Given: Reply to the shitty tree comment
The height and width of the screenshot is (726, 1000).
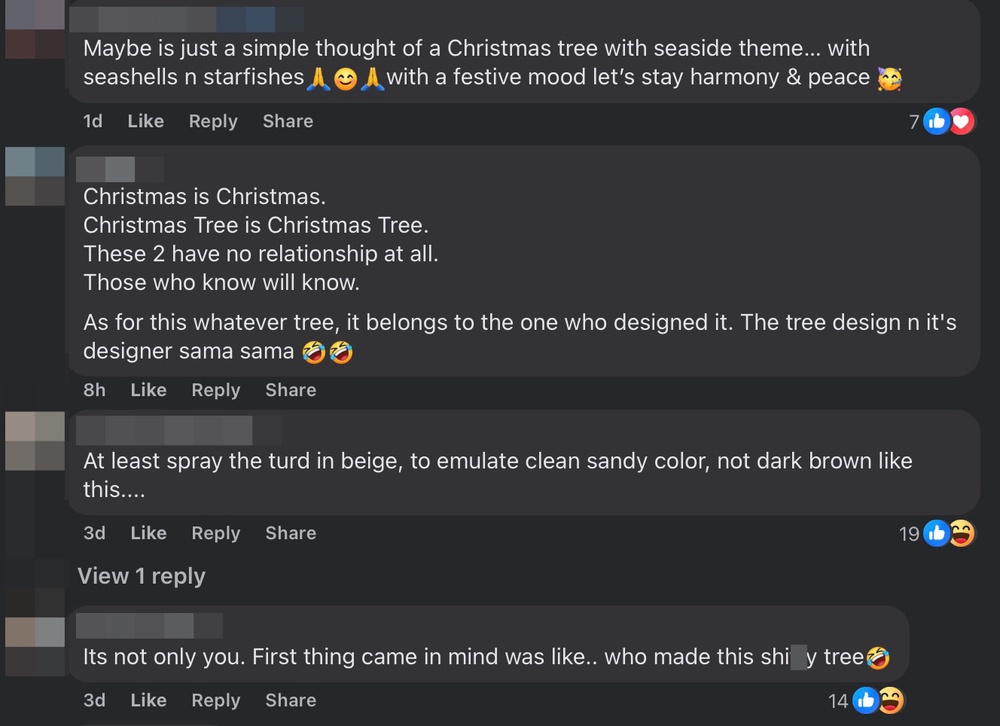Looking at the screenshot, I should (x=216, y=700).
